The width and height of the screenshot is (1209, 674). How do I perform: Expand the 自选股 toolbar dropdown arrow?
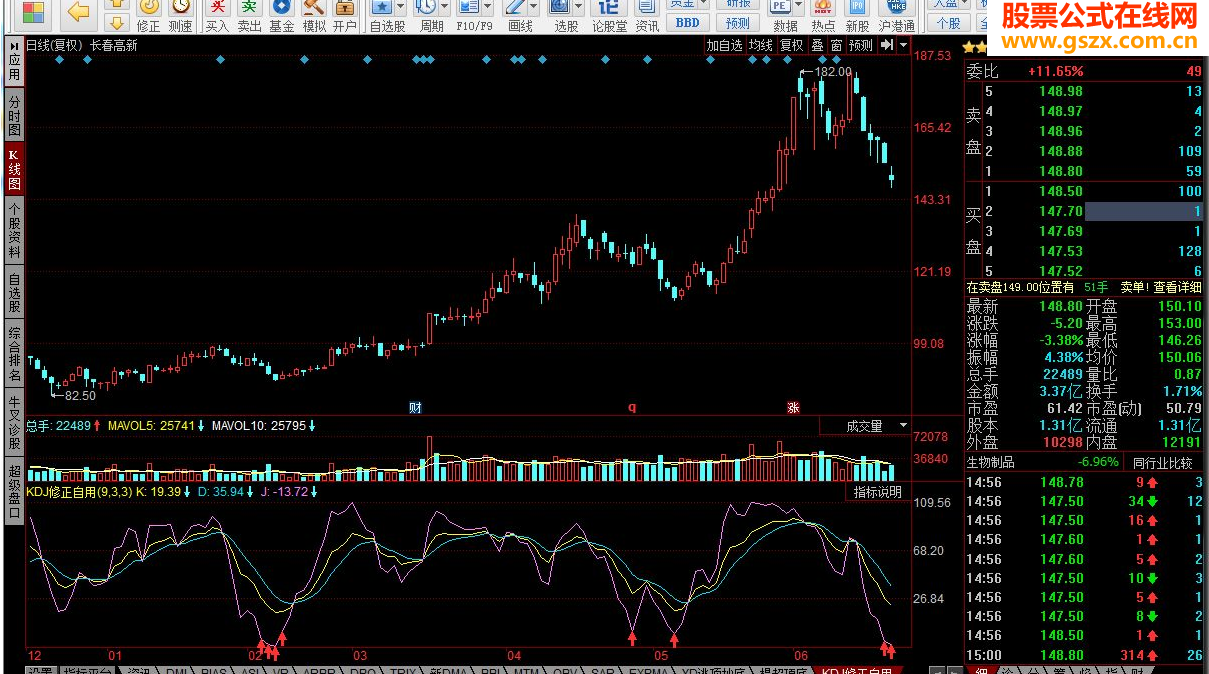click(x=402, y=8)
